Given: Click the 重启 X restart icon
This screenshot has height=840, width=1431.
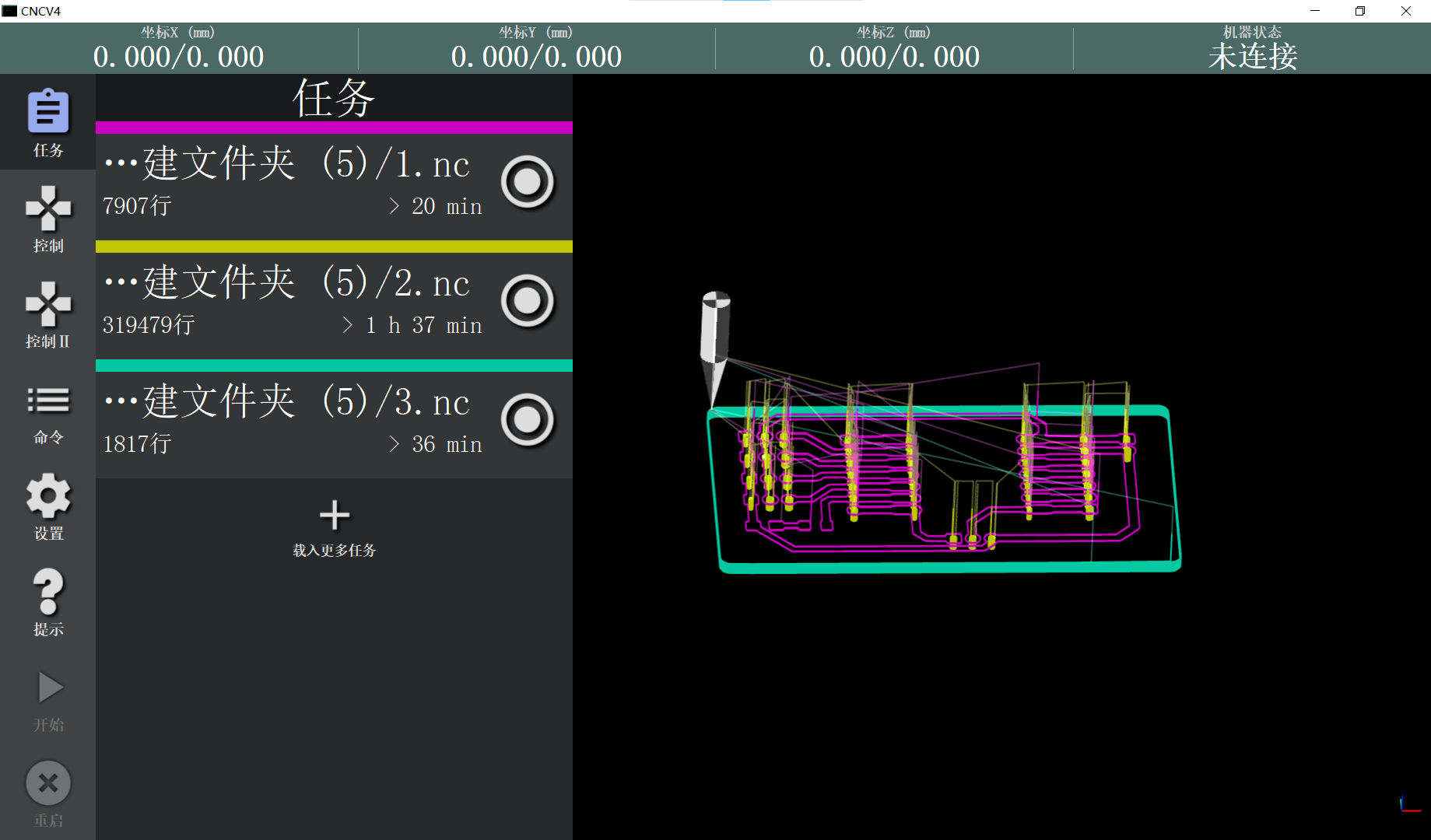Looking at the screenshot, I should [x=48, y=783].
